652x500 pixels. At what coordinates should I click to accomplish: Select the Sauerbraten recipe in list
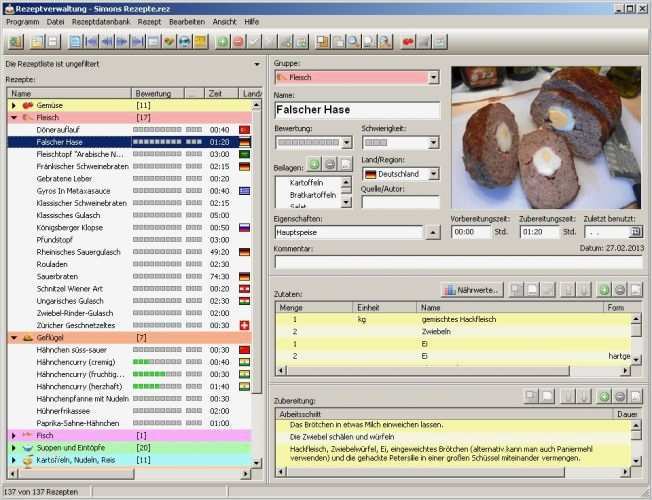60,275
